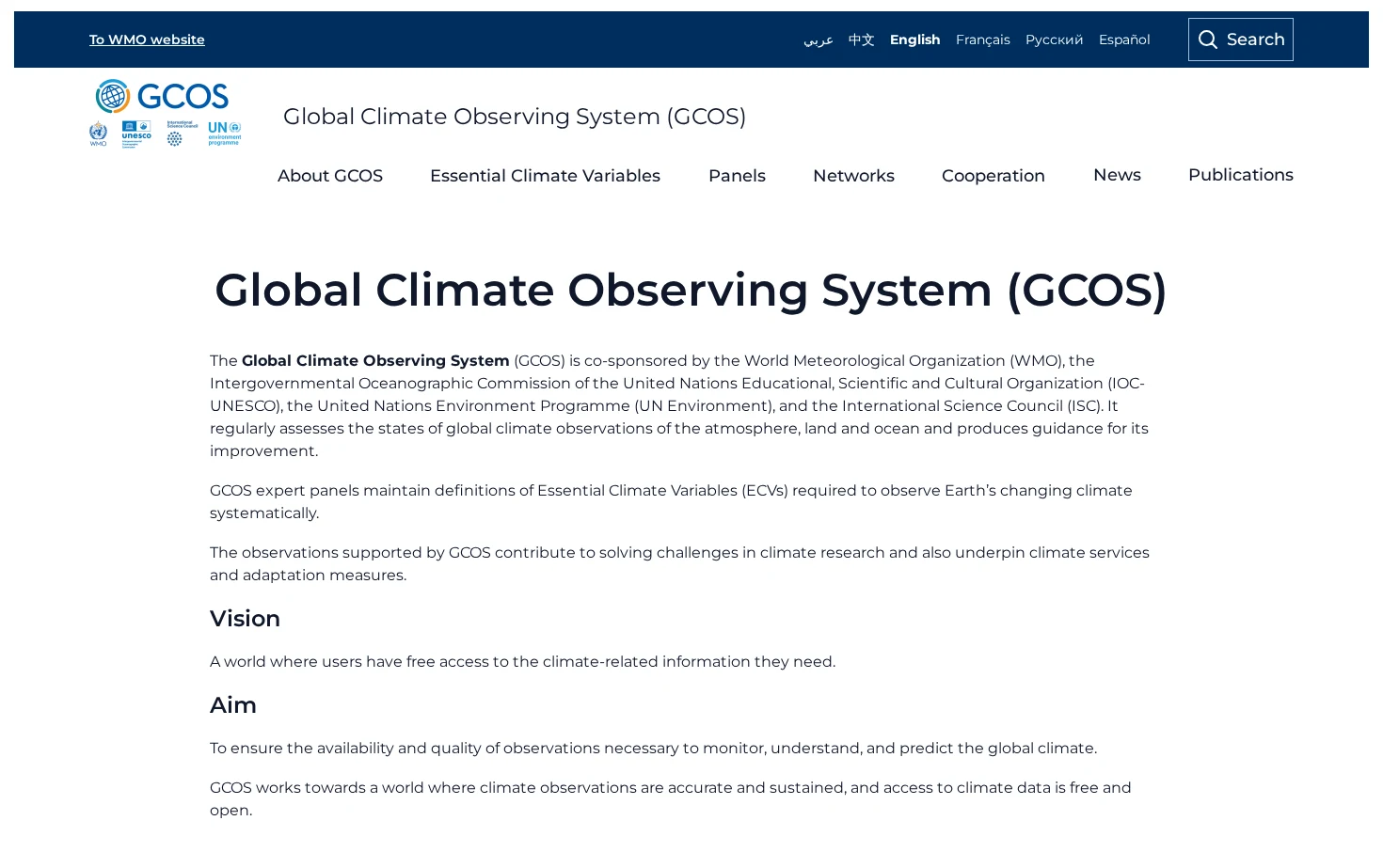1383x868 pixels.
Task: Click paragraph starting 'The observations supported by GCOS'
Action: (x=679, y=564)
